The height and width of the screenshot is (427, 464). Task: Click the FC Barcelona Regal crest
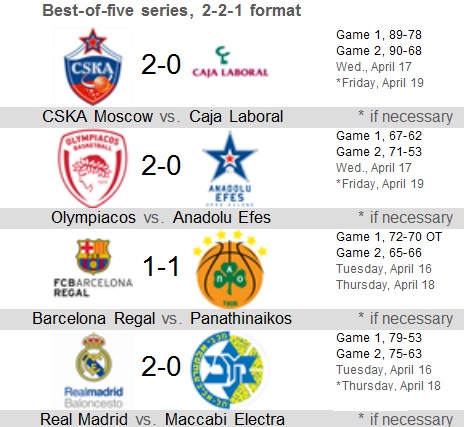[x=93, y=268]
